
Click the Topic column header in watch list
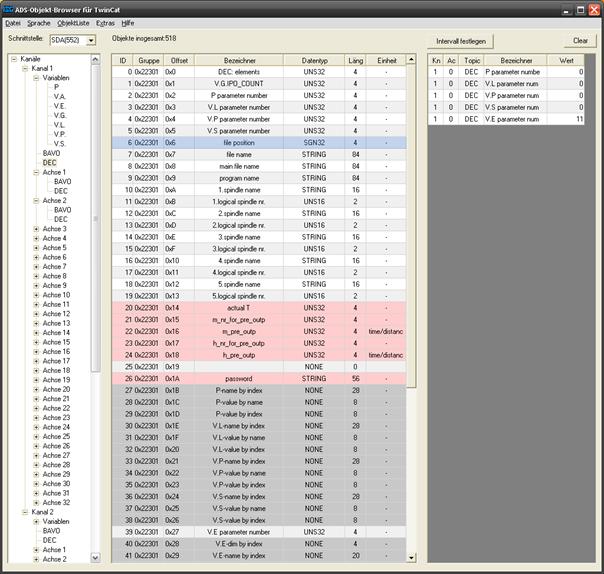click(471, 60)
